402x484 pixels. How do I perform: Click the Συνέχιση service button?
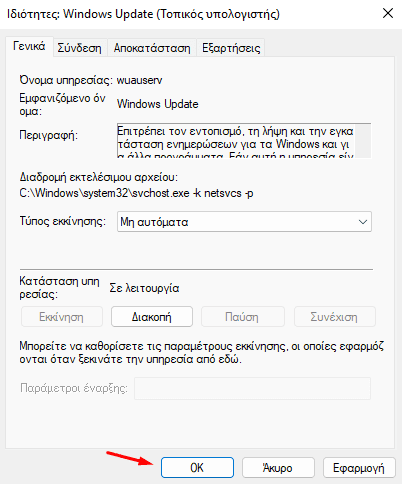coord(334,317)
